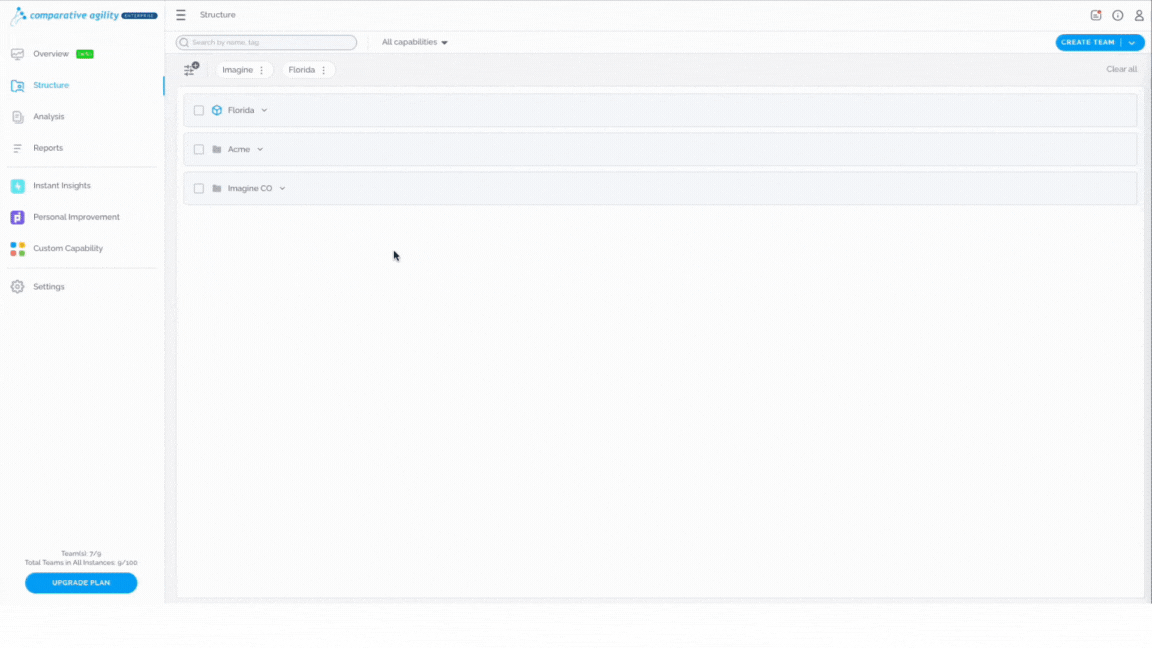1152x648 pixels.
Task: Expand the Imagine CO folder chevron
Action: (282, 189)
